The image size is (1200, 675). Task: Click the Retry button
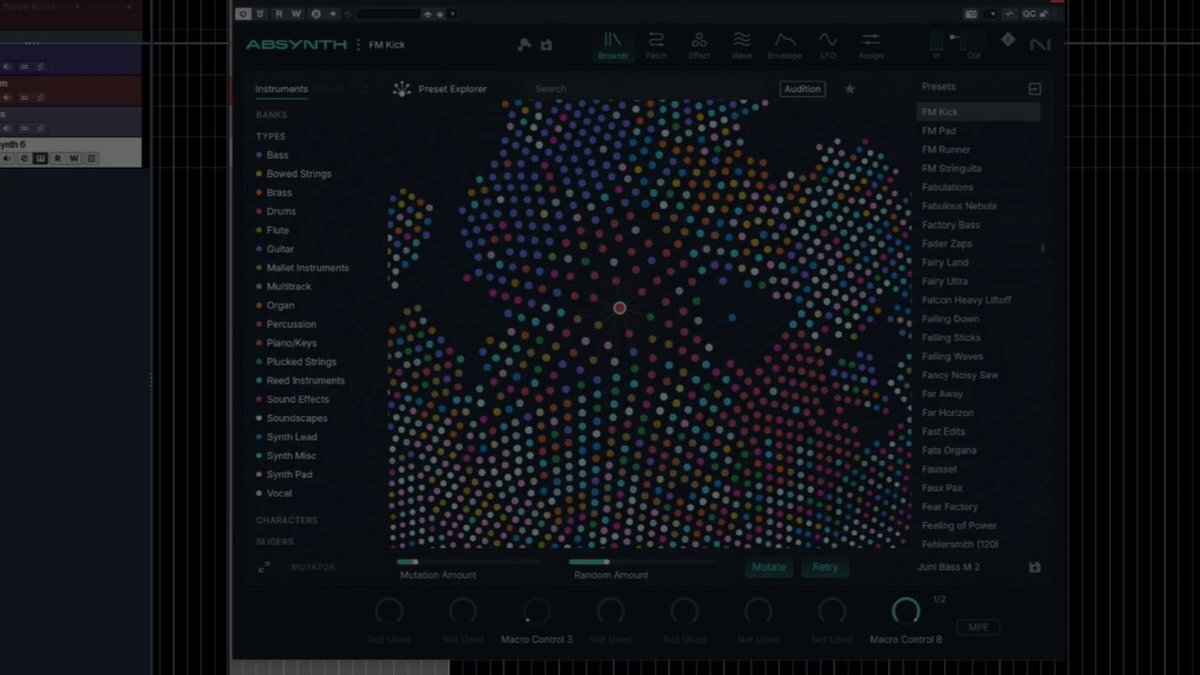point(825,567)
